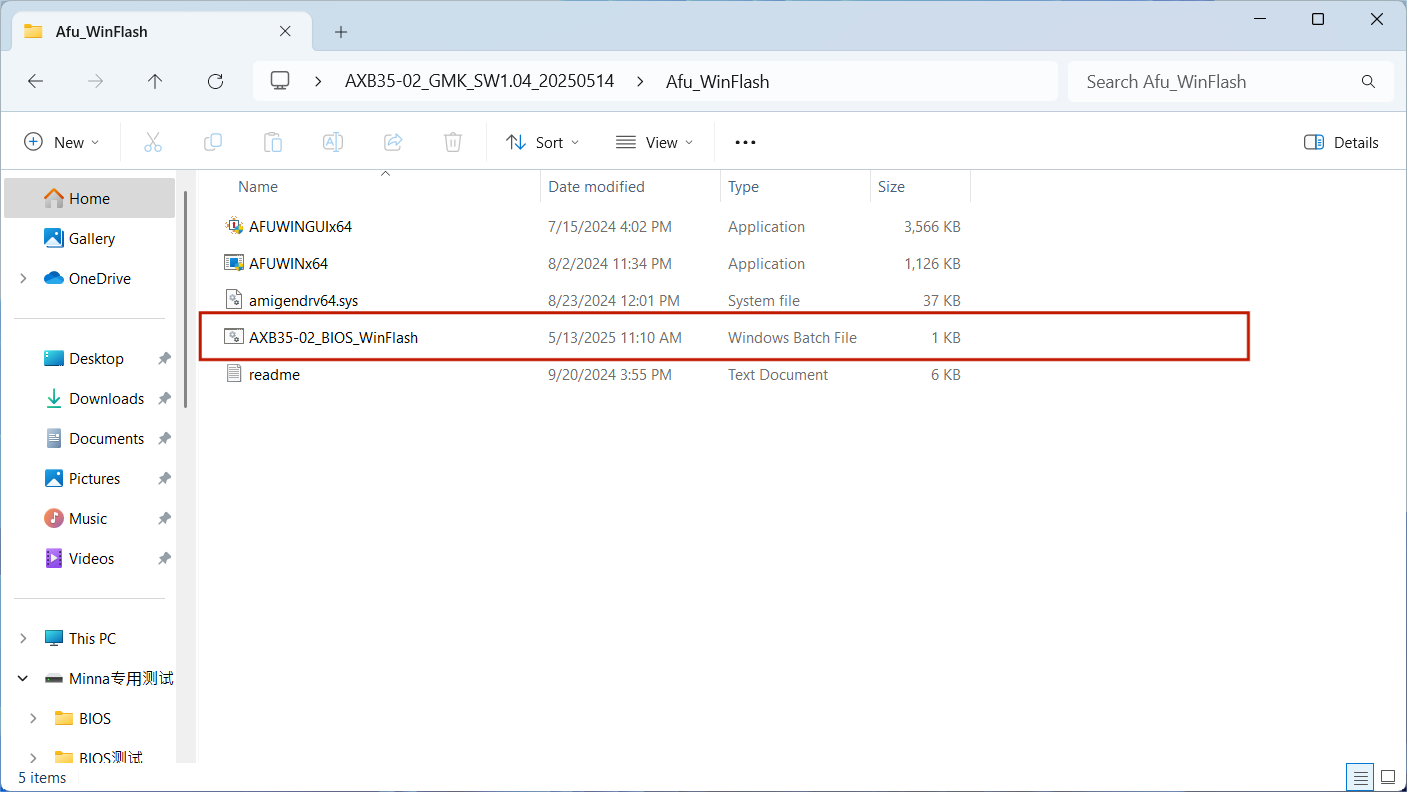1407x792 pixels.
Task: Click the Delete trash icon
Action: [453, 142]
